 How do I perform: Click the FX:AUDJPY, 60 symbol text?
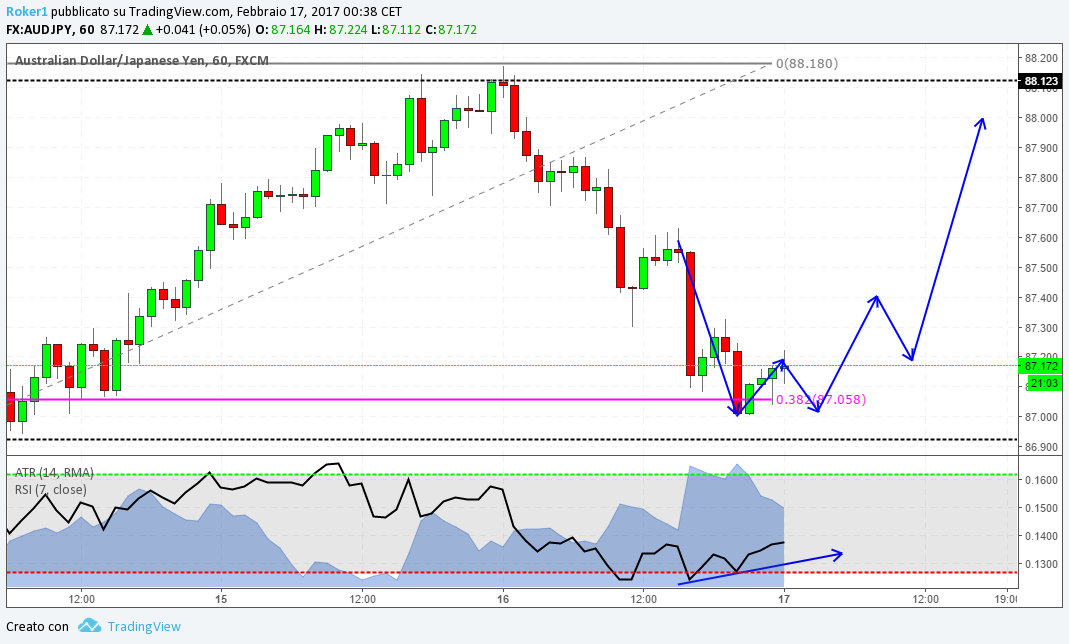(x=50, y=29)
